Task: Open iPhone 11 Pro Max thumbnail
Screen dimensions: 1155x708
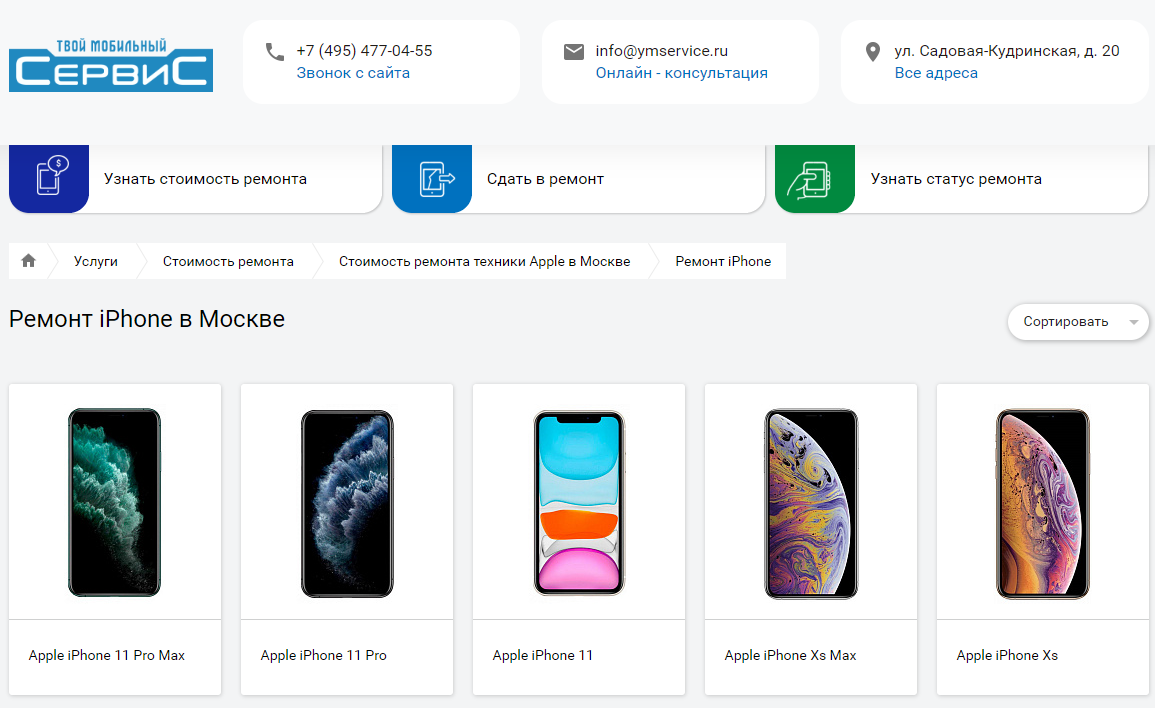Action: pyautogui.click(x=115, y=502)
